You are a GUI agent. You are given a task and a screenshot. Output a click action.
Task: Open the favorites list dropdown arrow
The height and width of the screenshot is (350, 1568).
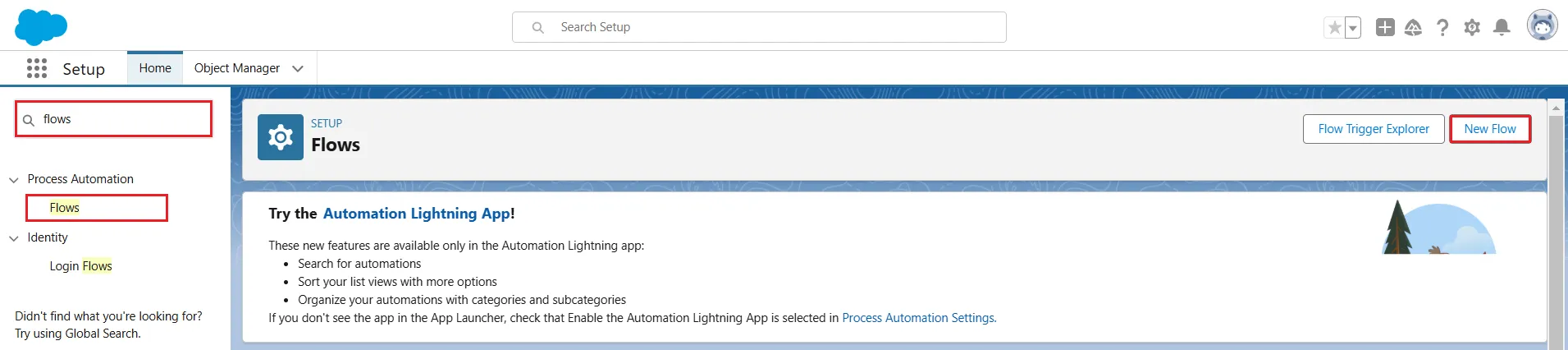1353,28
